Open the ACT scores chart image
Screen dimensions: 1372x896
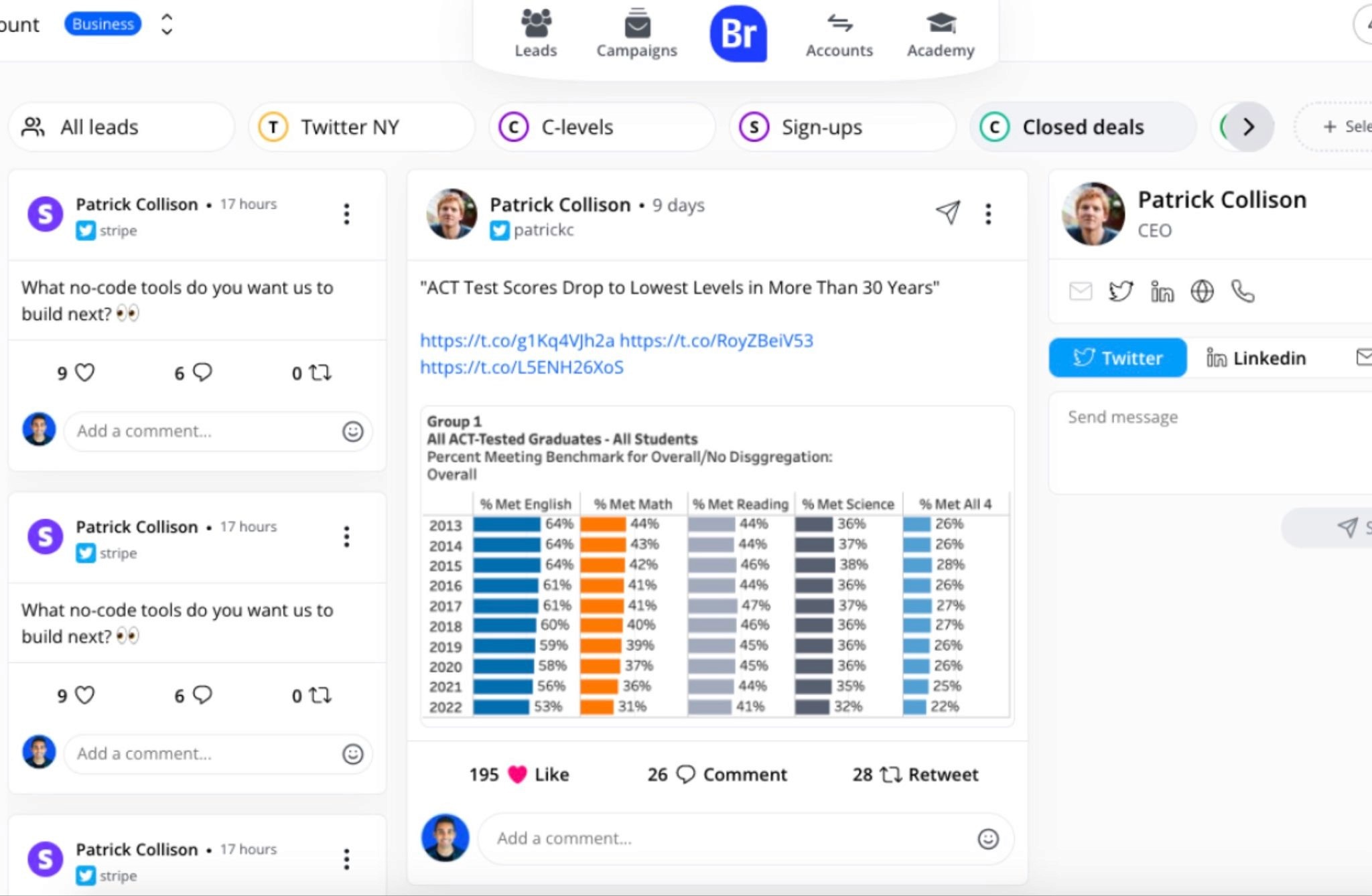click(x=717, y=566)
